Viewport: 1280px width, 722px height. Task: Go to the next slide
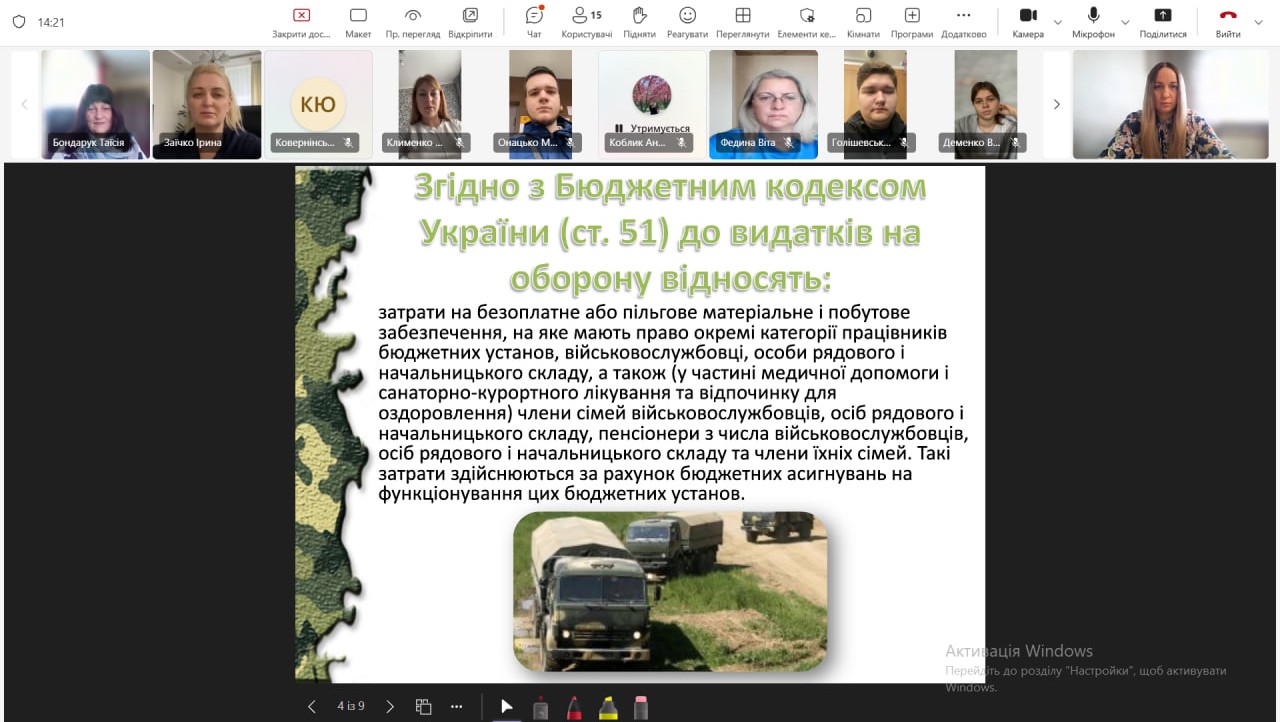[x=390, y=707]
